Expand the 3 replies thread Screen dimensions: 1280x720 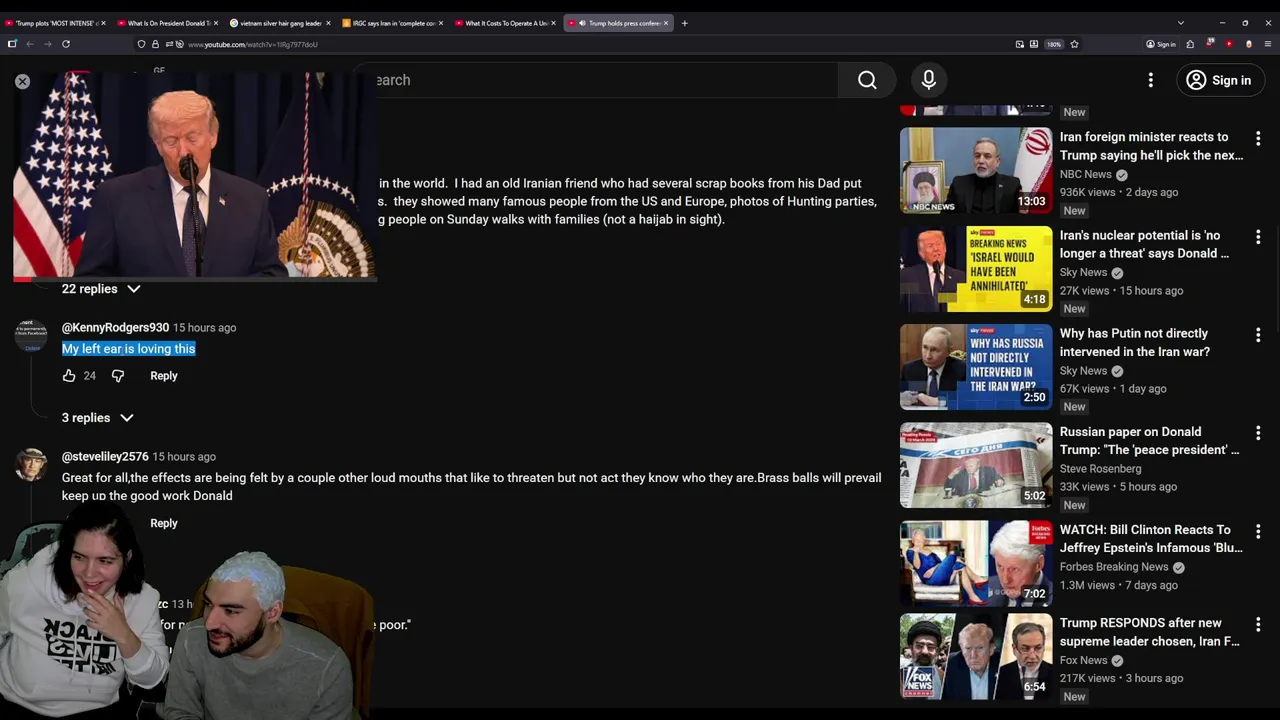pos(97,418)
